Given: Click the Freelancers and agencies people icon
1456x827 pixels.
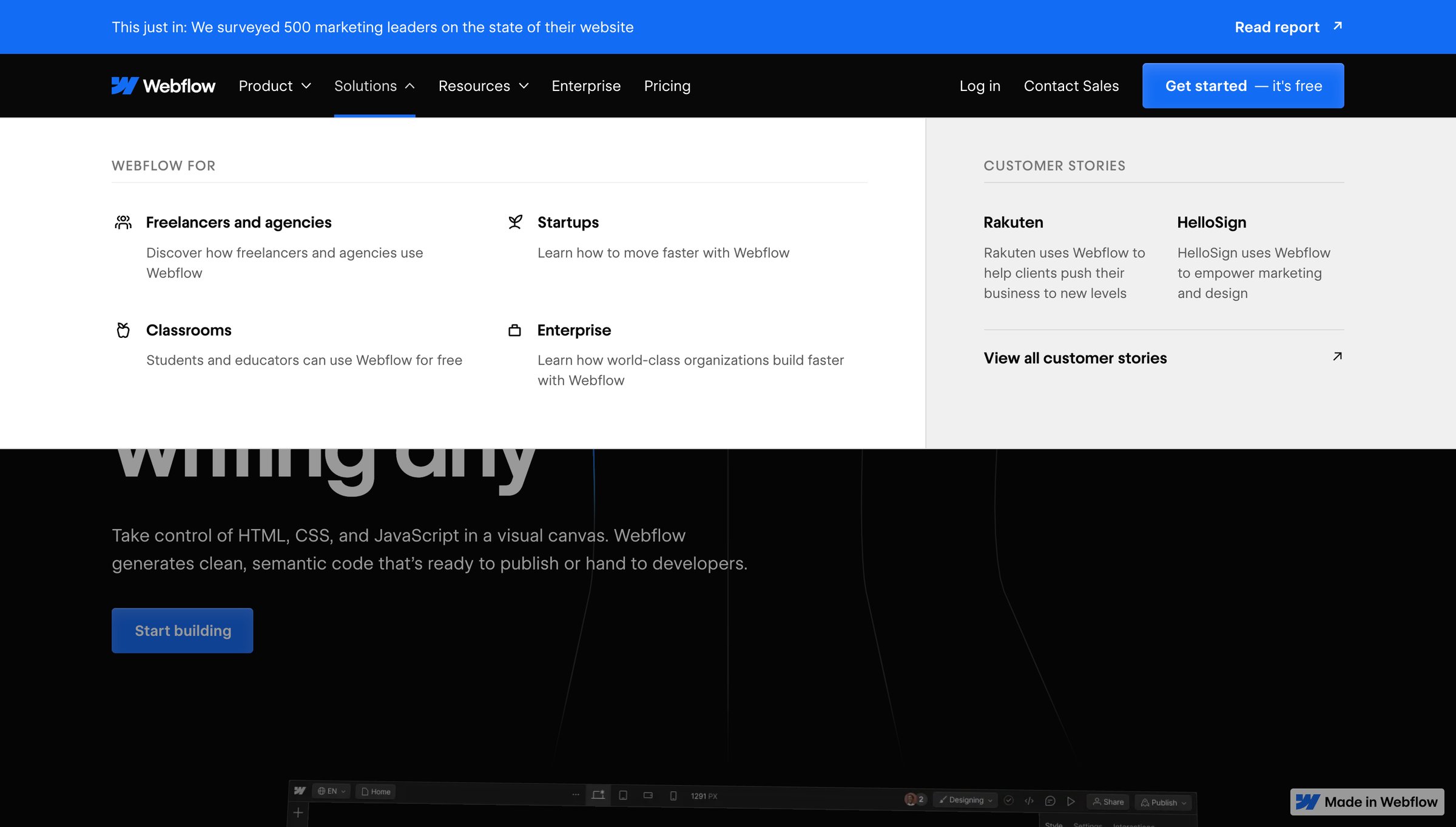Looking at the screenshot, I should [123, 222].
